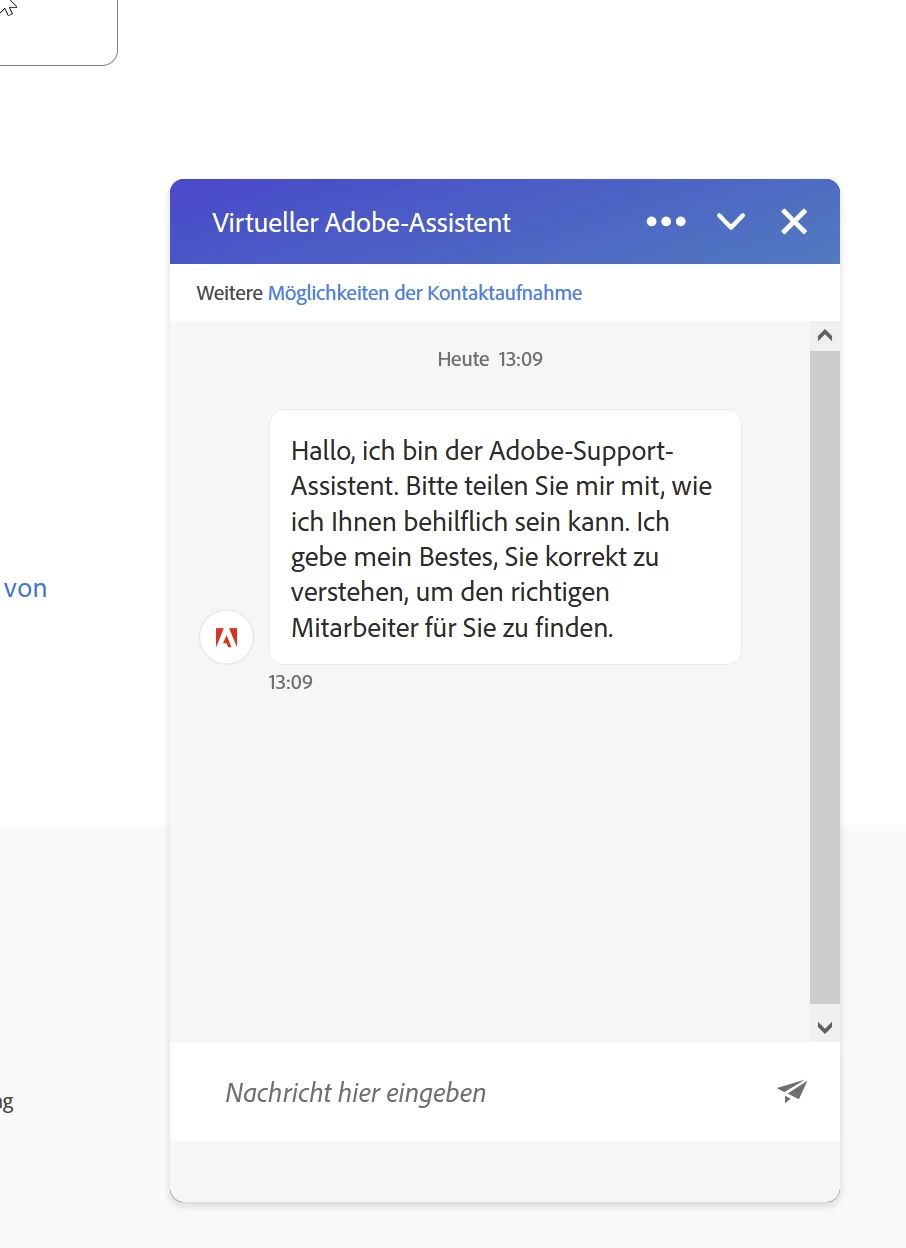The width and height of the screenshot is (906, 1248).
Task: Minimize chat with the downward chevron
Action: (x=731, y=222)
